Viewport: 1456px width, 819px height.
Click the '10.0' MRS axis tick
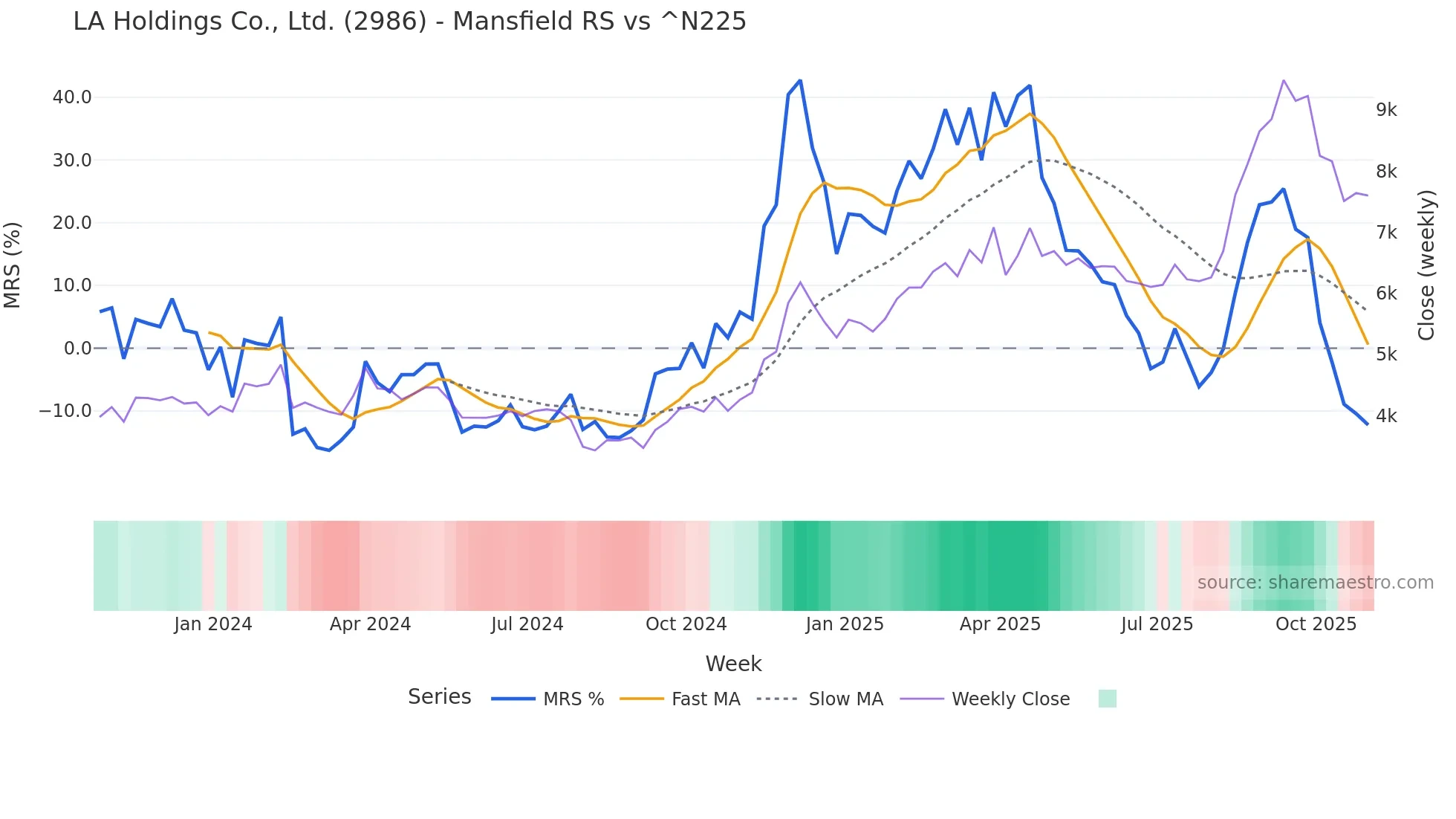point(72,285)
